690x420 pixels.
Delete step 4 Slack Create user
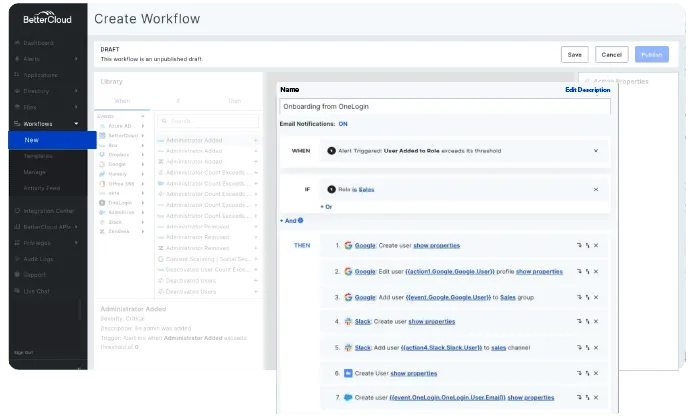pyautogui.click(x=596, y=321)
